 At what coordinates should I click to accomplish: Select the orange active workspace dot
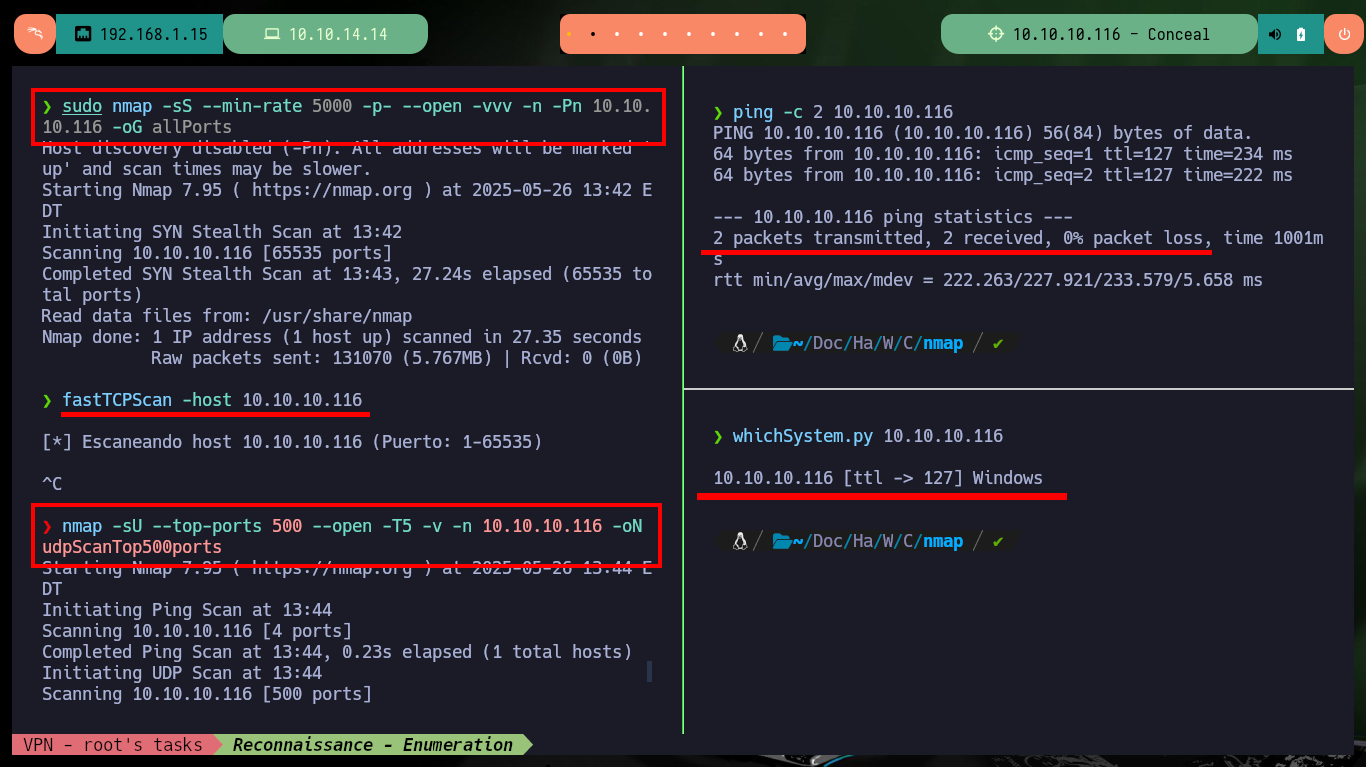coord(569,34)
